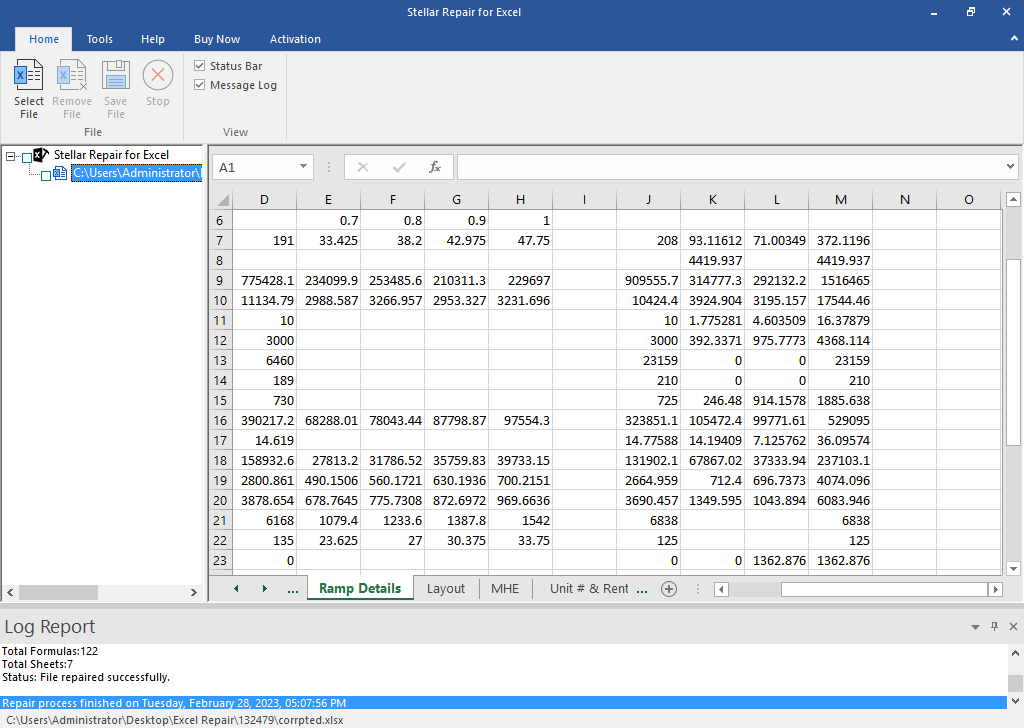Click the formula bar cancel X icon
This screenshot has width=1024, height=728.
pyautogui.click(x=363, y=168)
